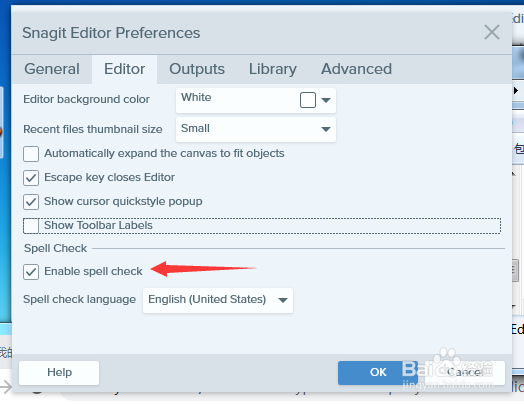This screenshot has width=524, height=404.
Task: Check the Show Toolbar Labels box
Action: point(31,226)
